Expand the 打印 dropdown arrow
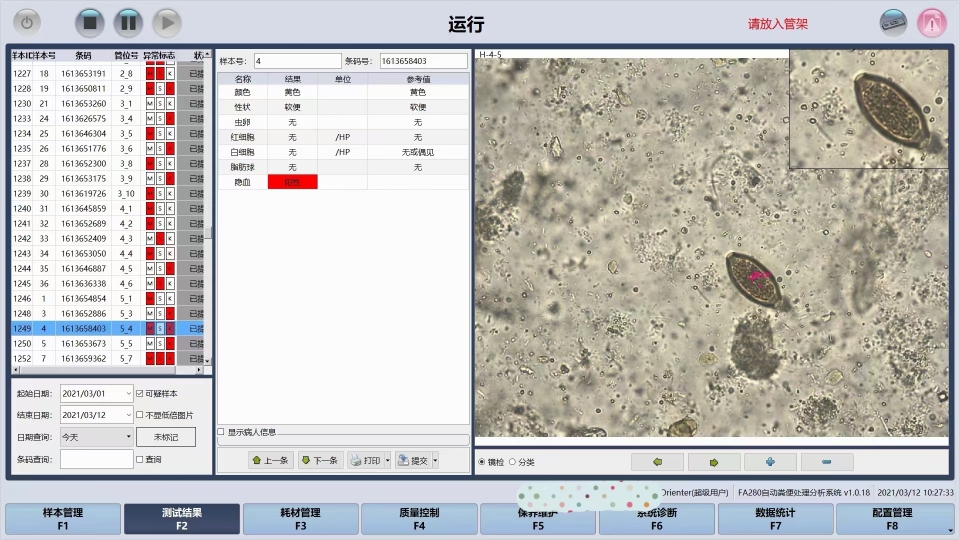 pos(388,460)
